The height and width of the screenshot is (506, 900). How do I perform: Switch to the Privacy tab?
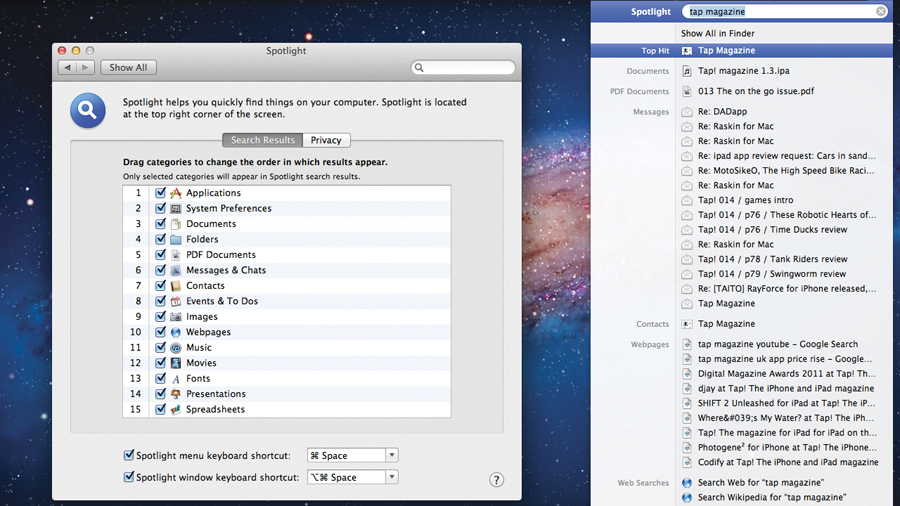[326, 140]
